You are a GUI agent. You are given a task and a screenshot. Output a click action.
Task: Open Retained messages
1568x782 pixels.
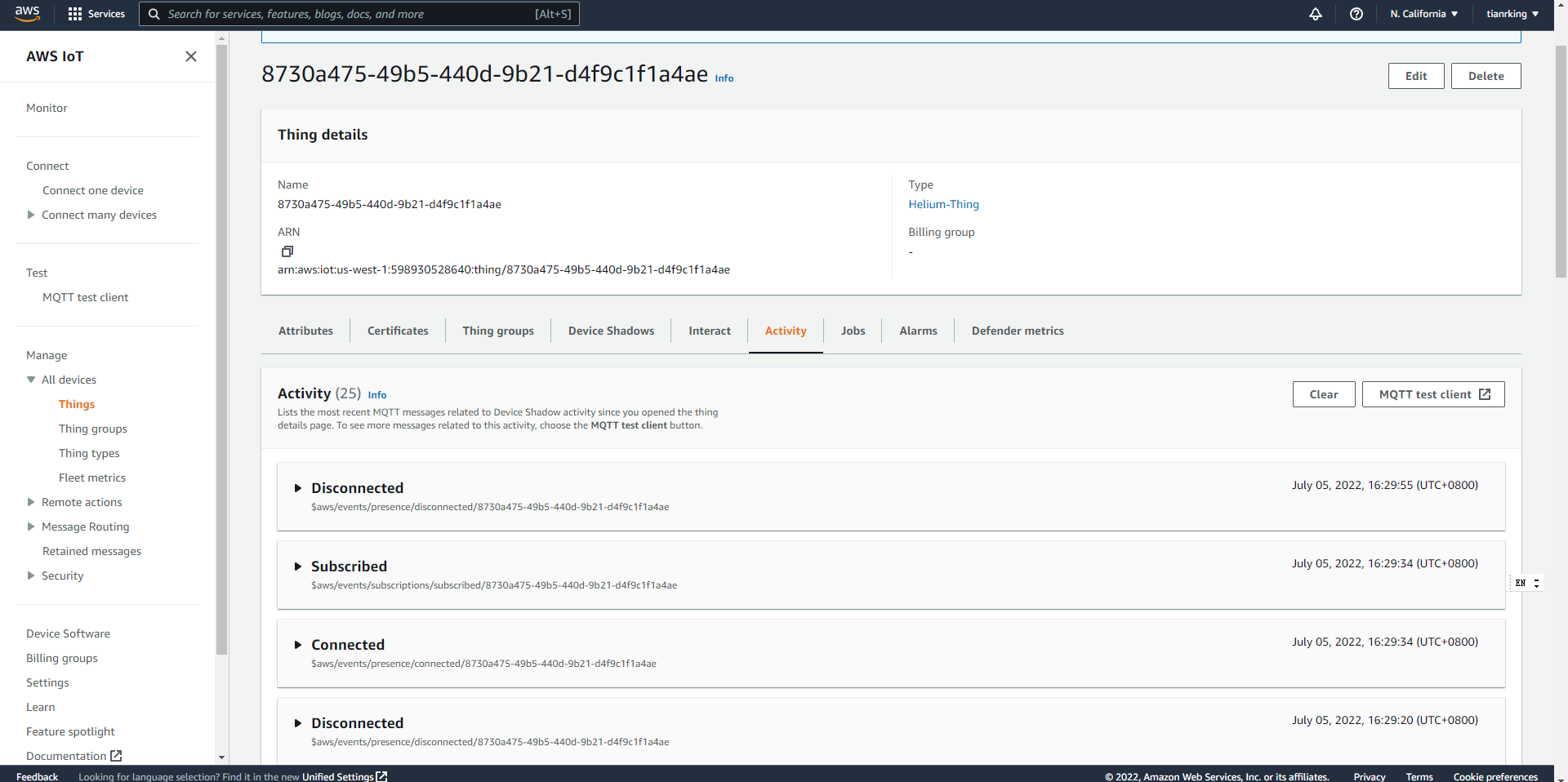click(91, 551)
